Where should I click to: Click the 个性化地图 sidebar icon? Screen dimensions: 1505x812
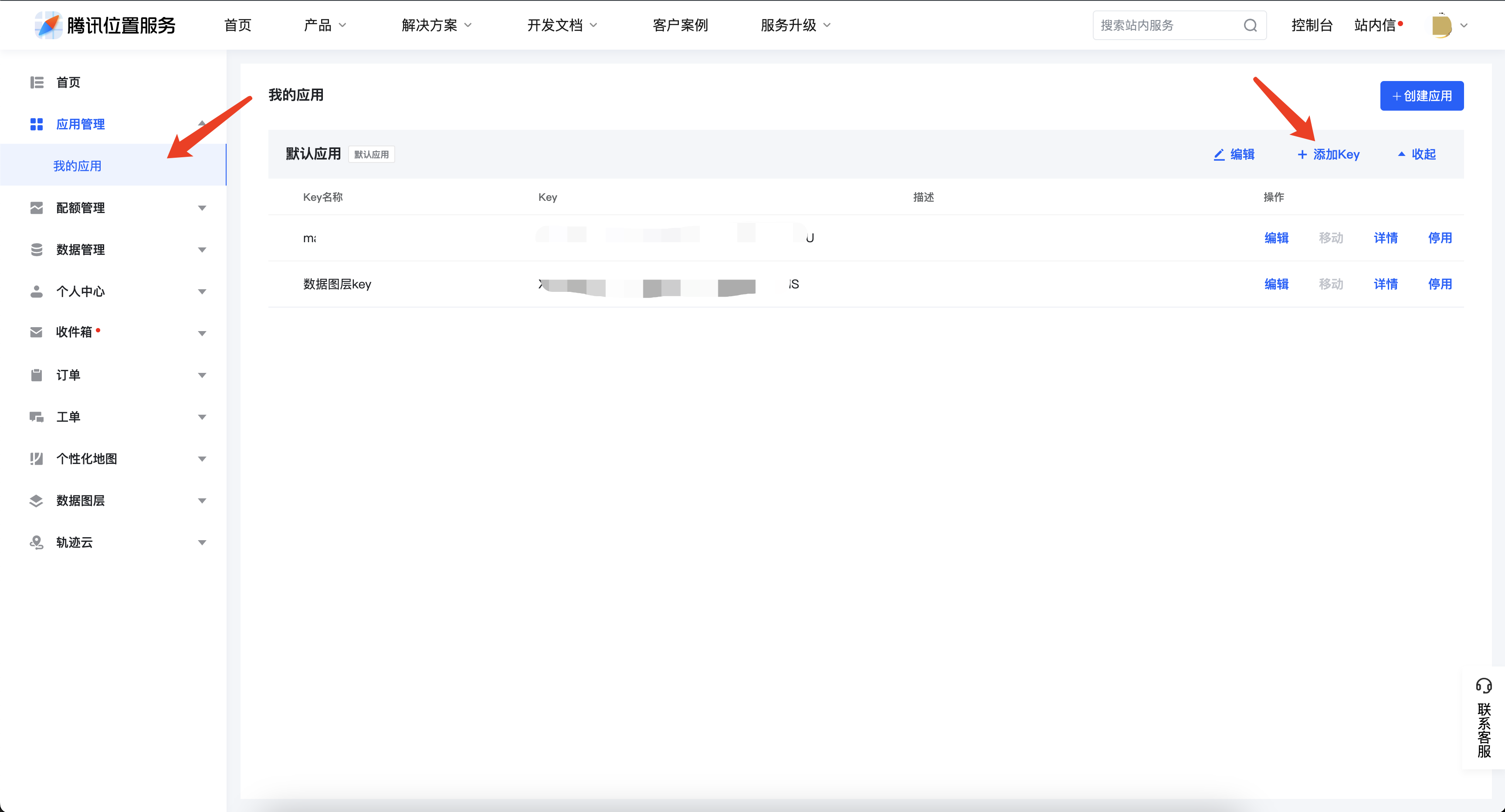pos(36,459)
